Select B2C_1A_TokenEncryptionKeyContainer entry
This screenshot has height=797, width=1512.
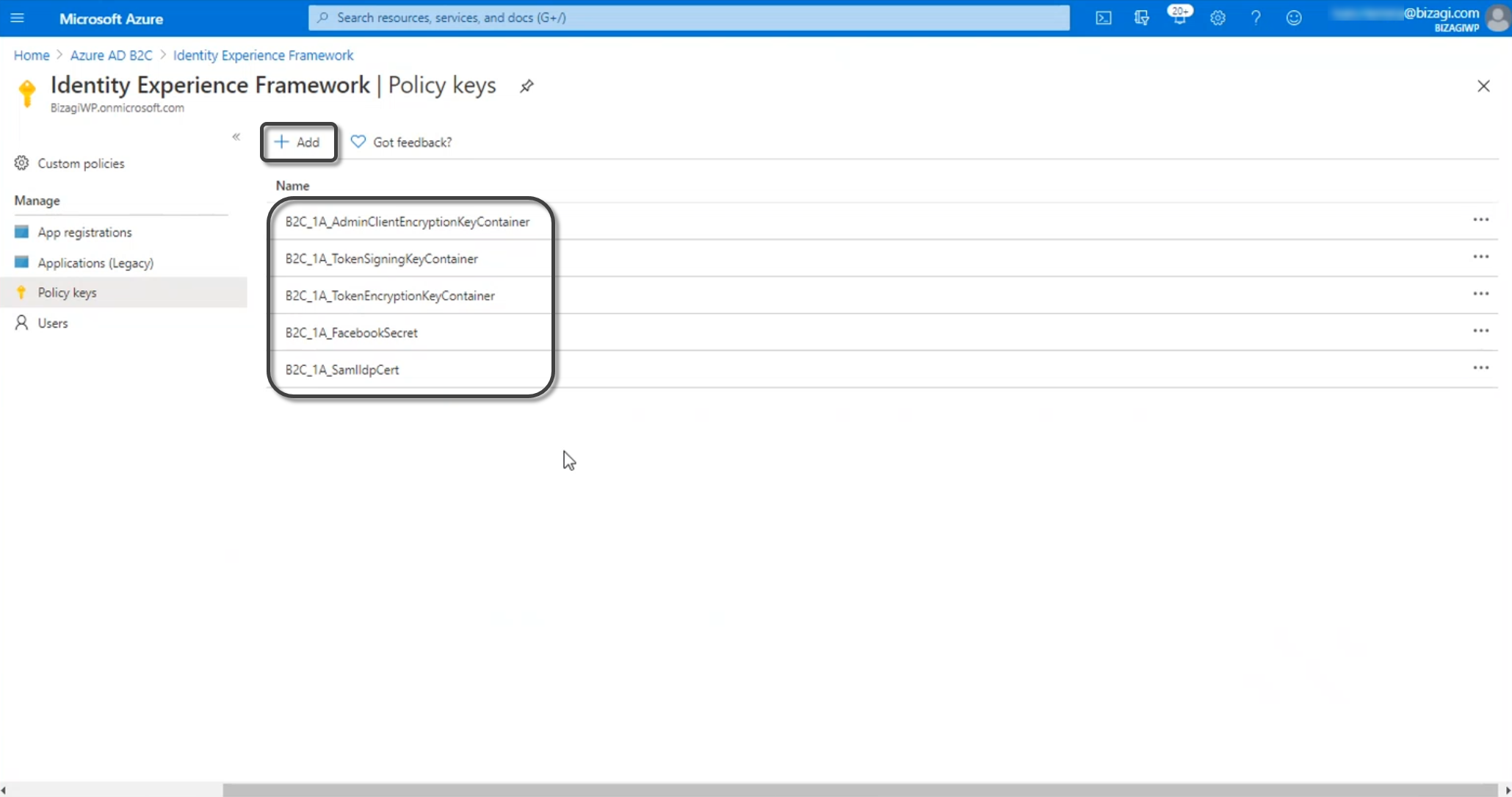point(390,295)
